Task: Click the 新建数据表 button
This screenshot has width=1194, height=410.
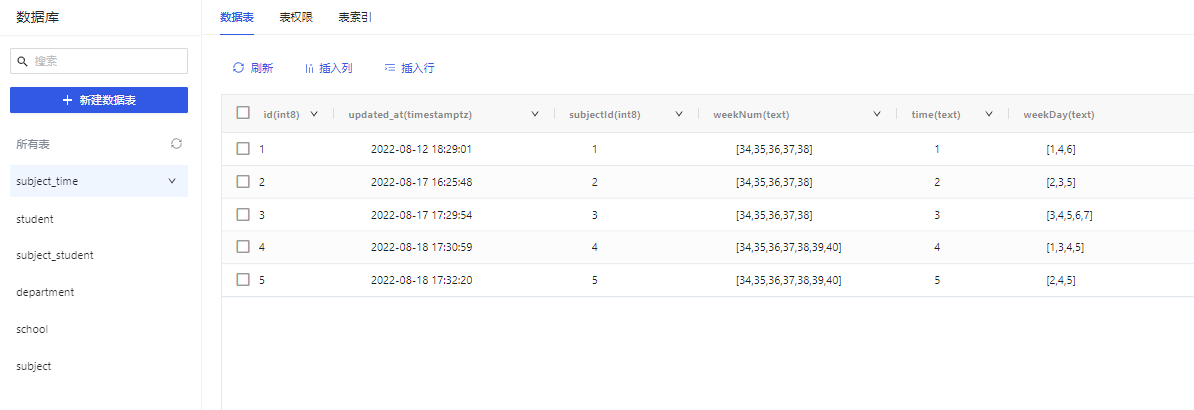Action: 99,100
